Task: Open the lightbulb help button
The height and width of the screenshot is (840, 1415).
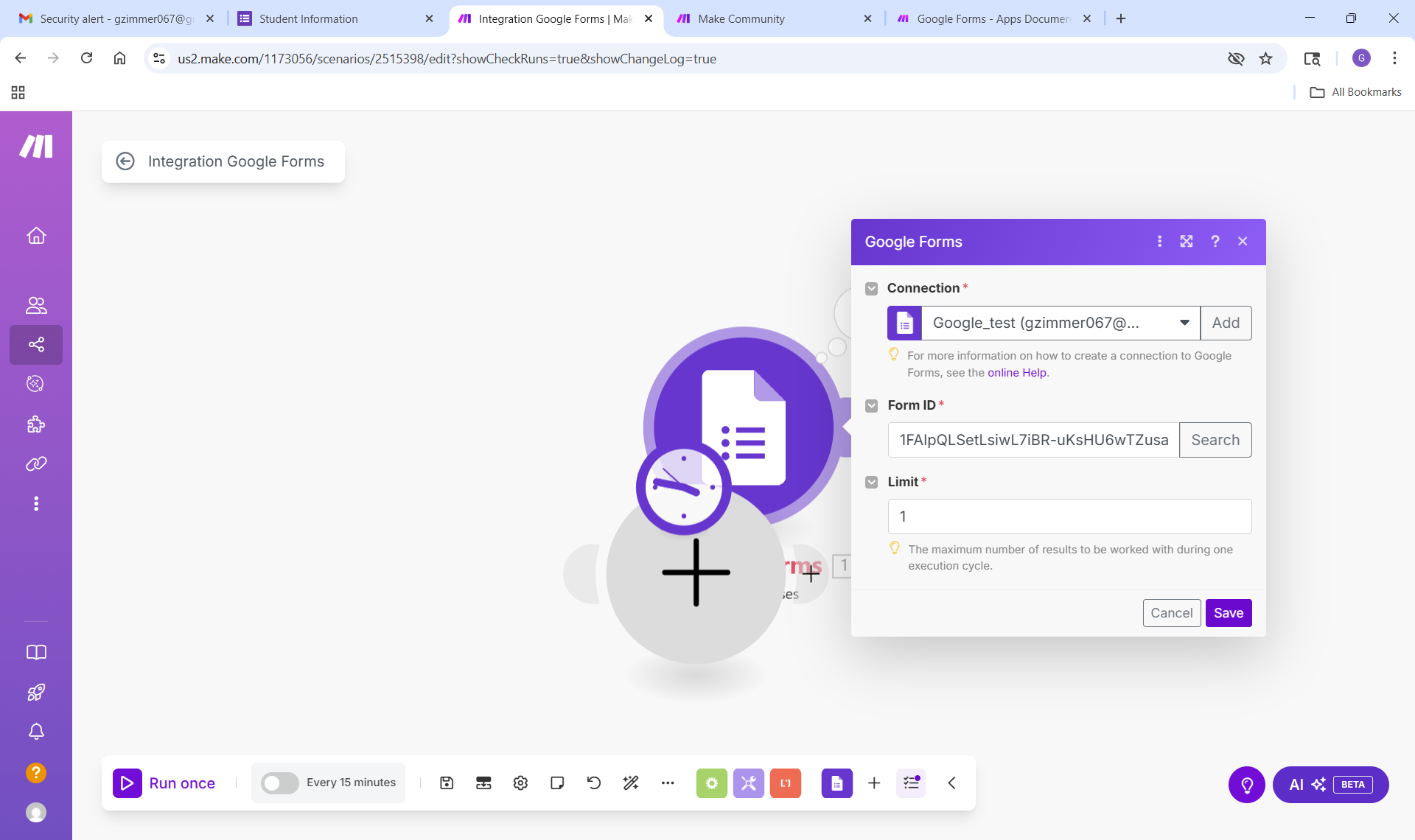Action: coord(1247,785)
